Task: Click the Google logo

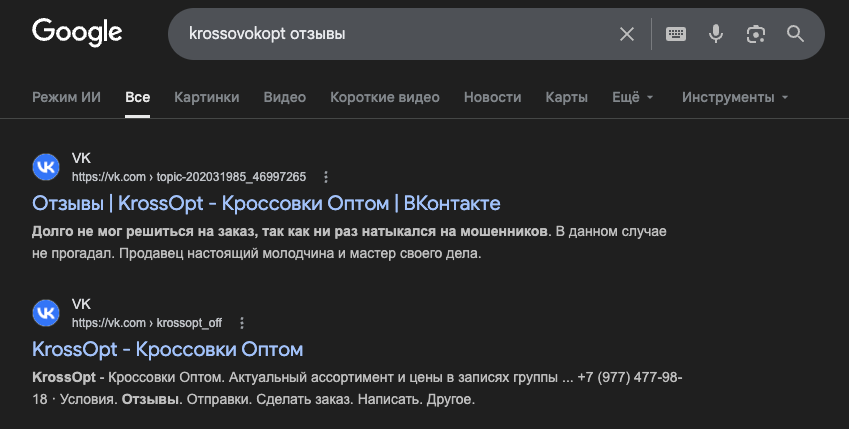Action: [x=77, y=33]
